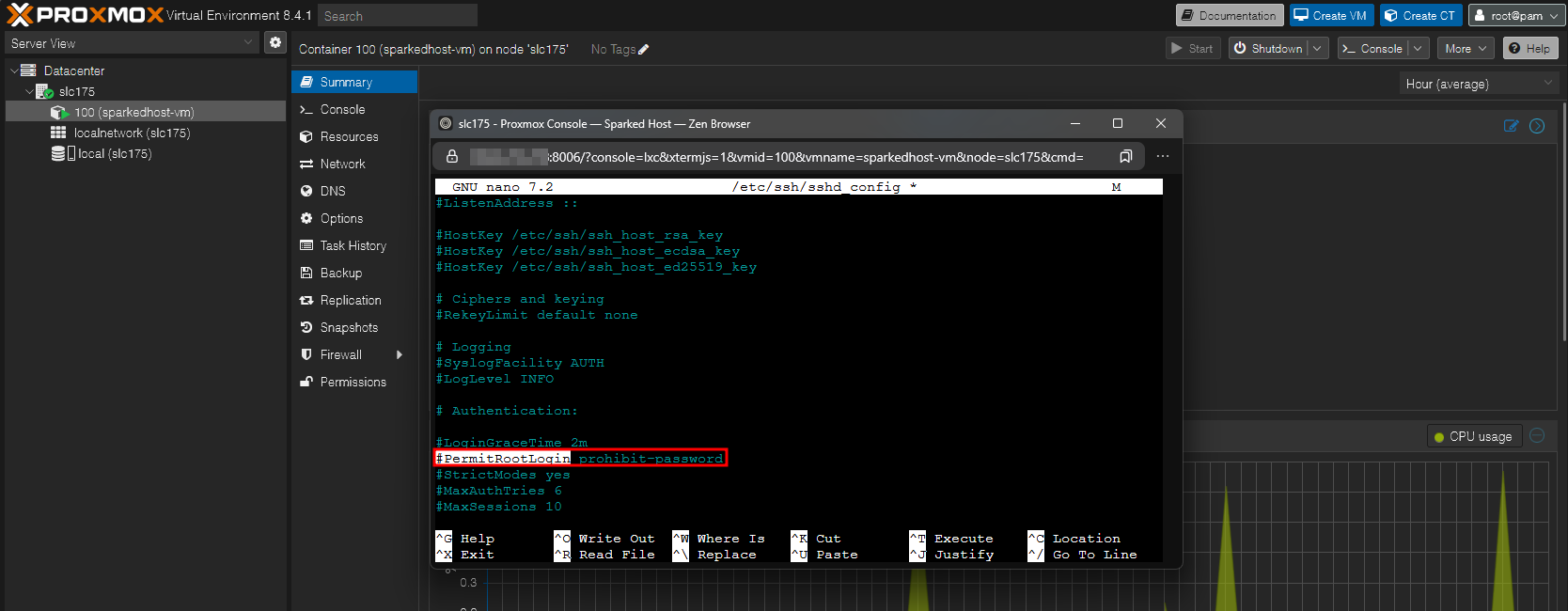Open the DNS settings
Screen dimensions: 1568x611
[354, 191]
